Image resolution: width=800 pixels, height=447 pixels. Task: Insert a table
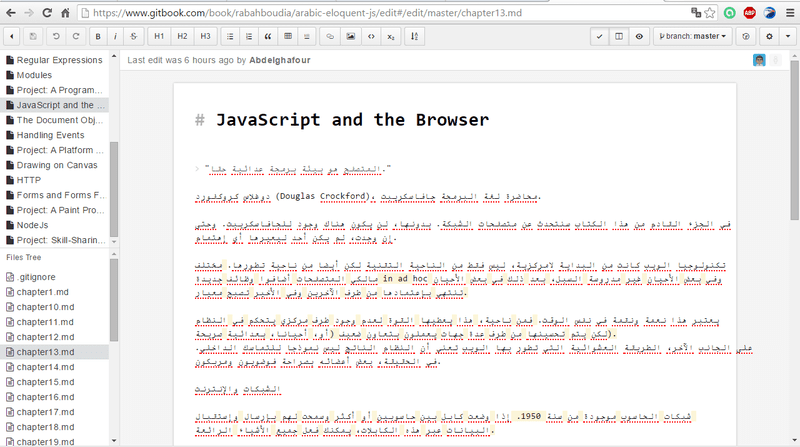pos(288,36)
